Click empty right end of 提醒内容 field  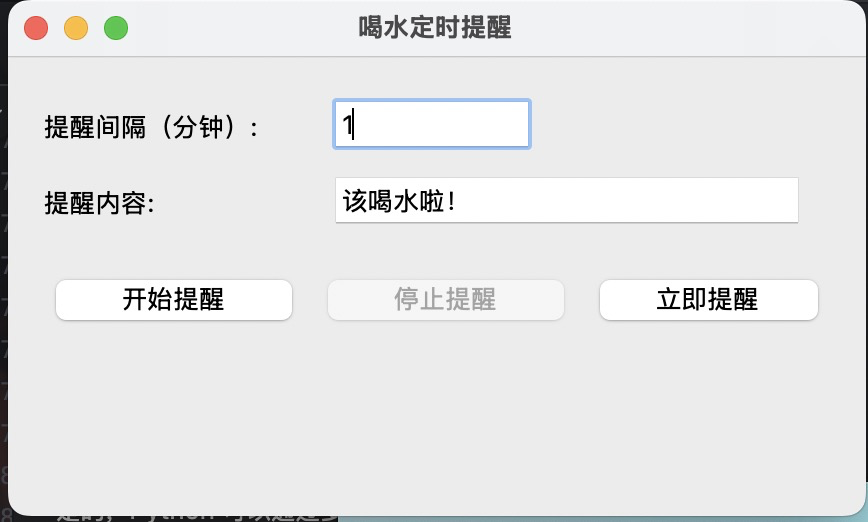(664, 200)
